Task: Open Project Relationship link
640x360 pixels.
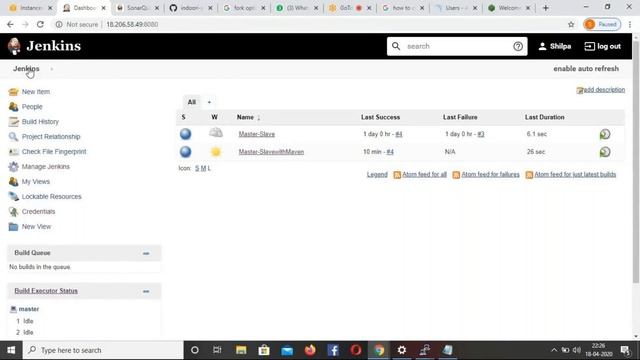Action: (51, 137)
